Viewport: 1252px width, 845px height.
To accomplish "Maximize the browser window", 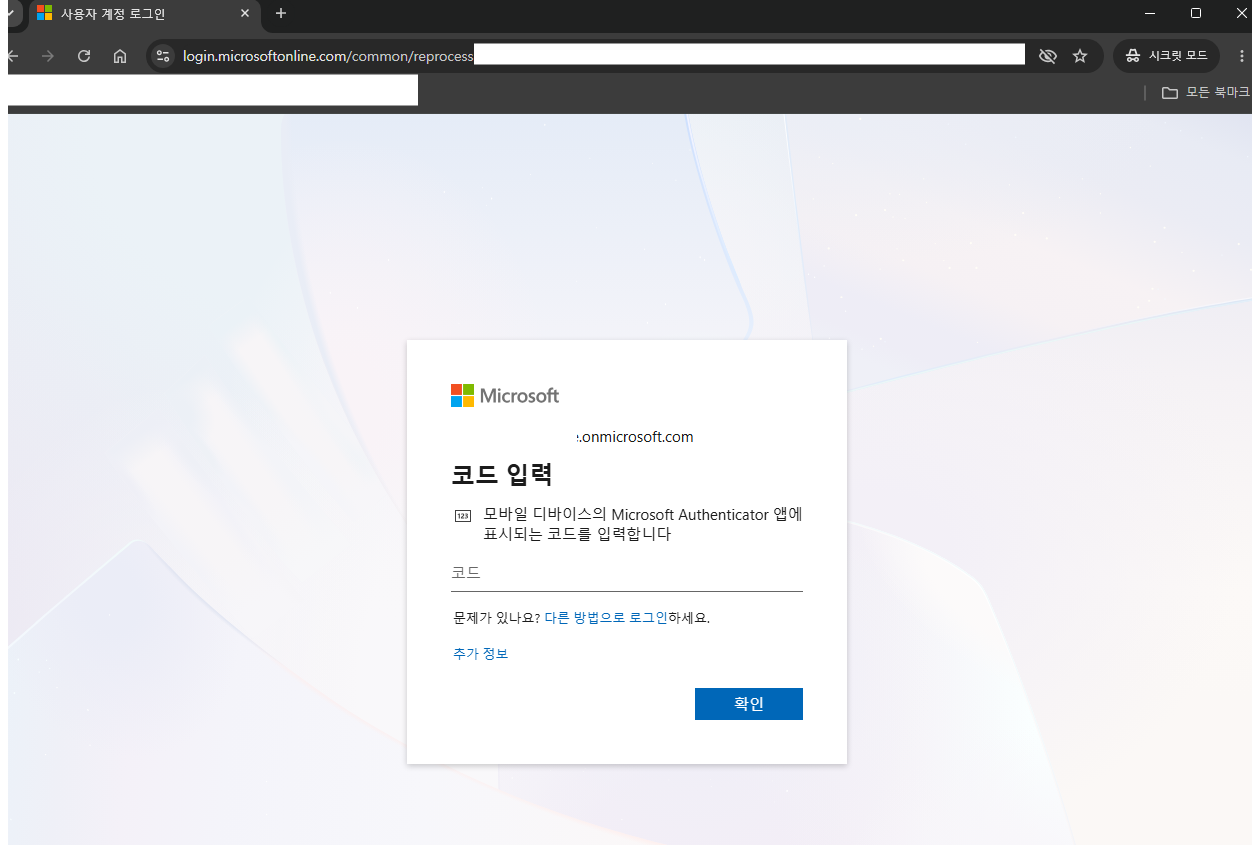I will (1196, 13).
